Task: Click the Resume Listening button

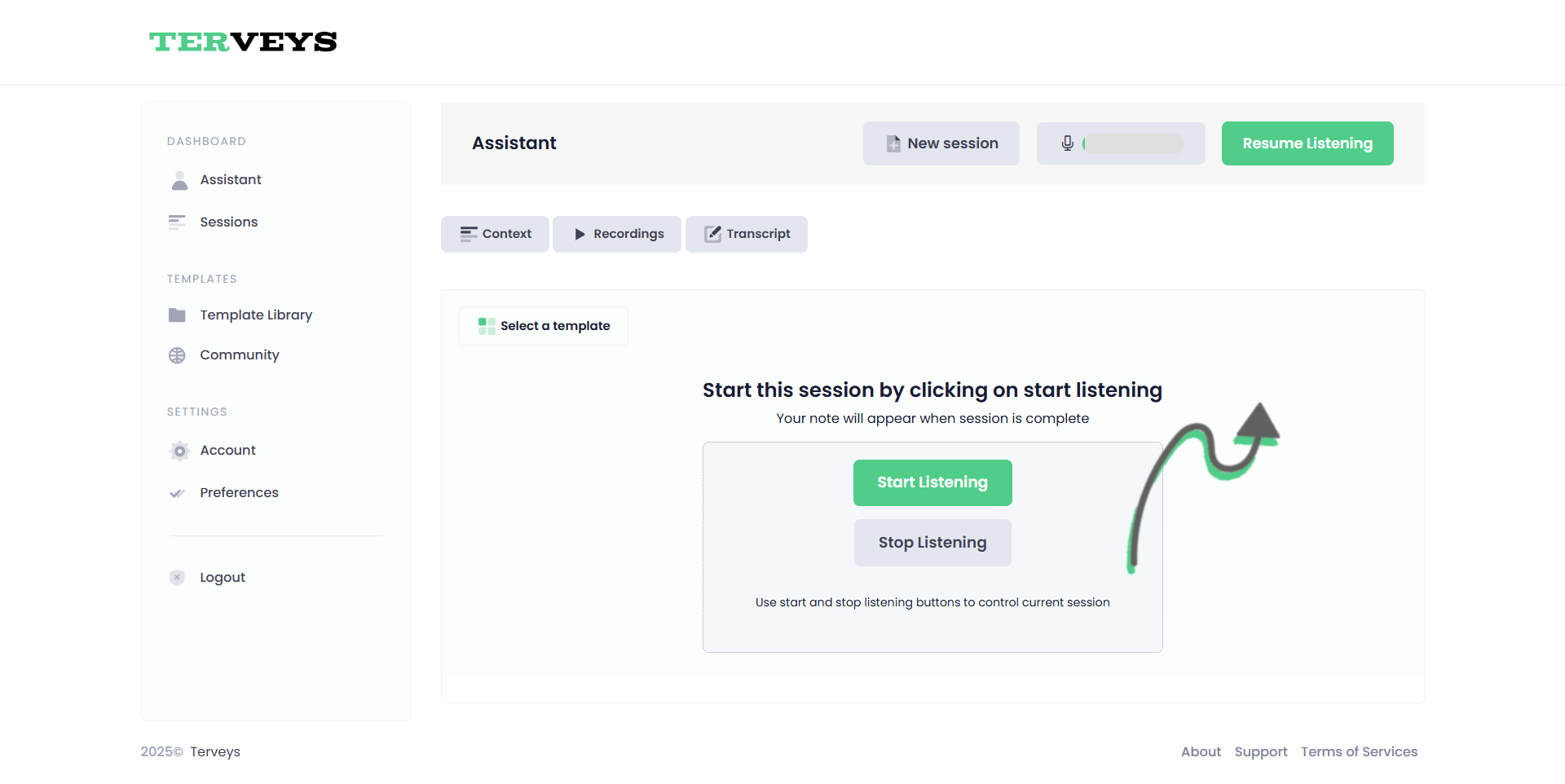Action: coord(1307,143)
